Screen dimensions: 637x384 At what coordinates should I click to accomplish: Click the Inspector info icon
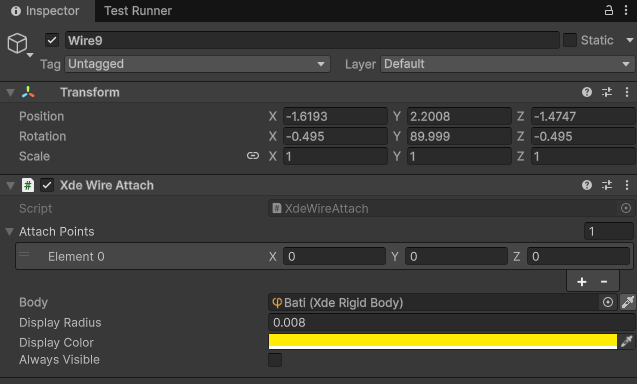(16, 11)
